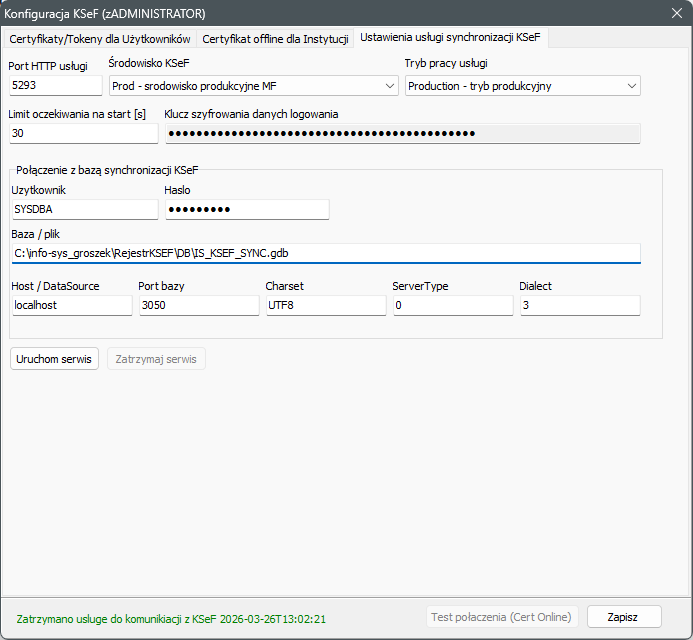Focus the Limit oczekiwania na start field
This screenshot has width=693, height=640.
(x=83, y=134)
